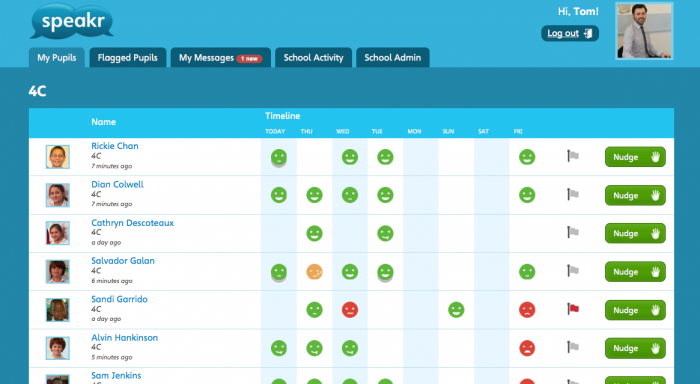Click the Log out button

(x=570, y=33)
